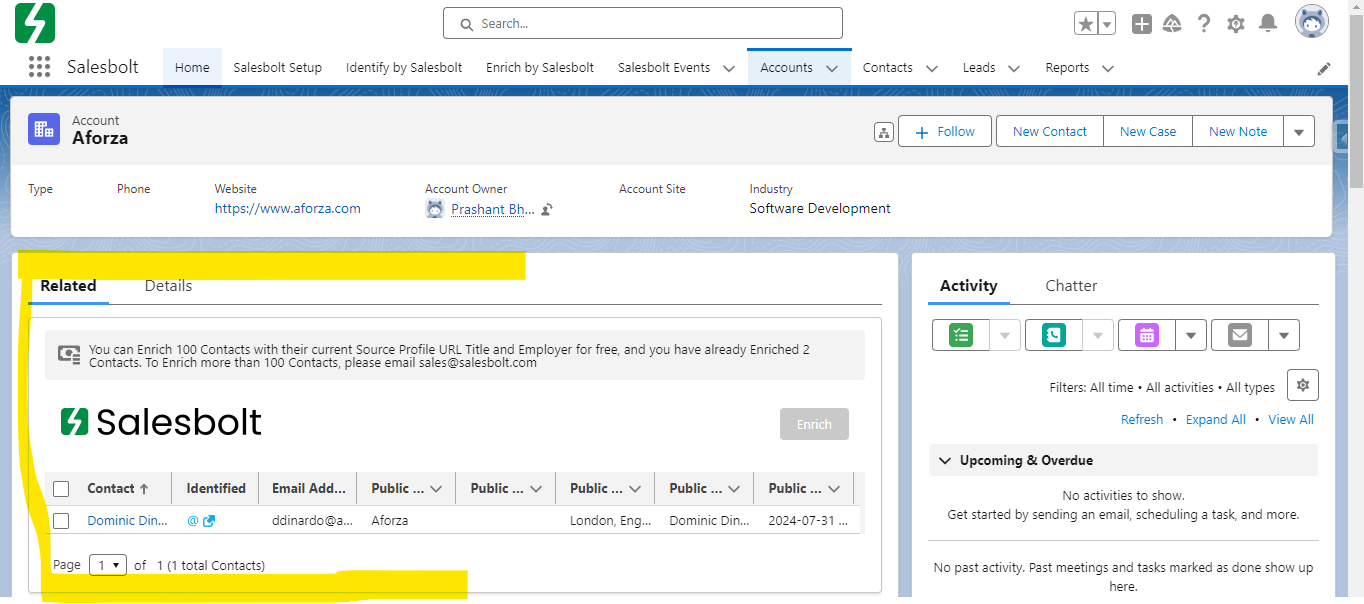Screen dimensions: 1364x604
Task: Open the Notifications bell icon
Action: click(1268, 23)
